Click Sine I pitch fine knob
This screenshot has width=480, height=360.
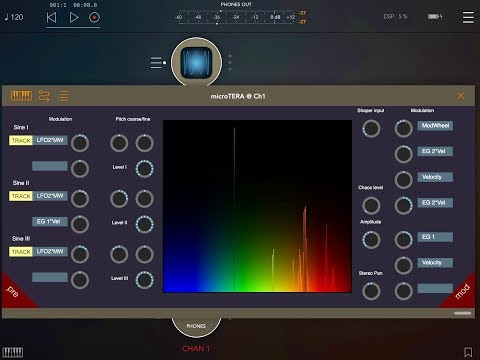click(x=144, y=143)
